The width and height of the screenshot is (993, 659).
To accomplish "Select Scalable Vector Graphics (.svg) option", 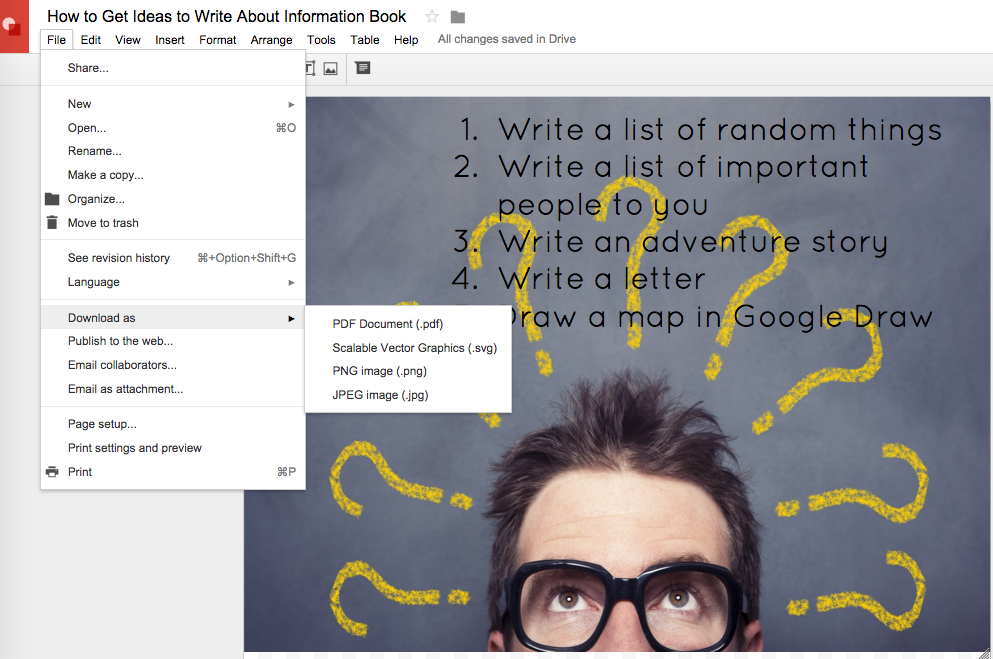I will (x=414, y=348).
